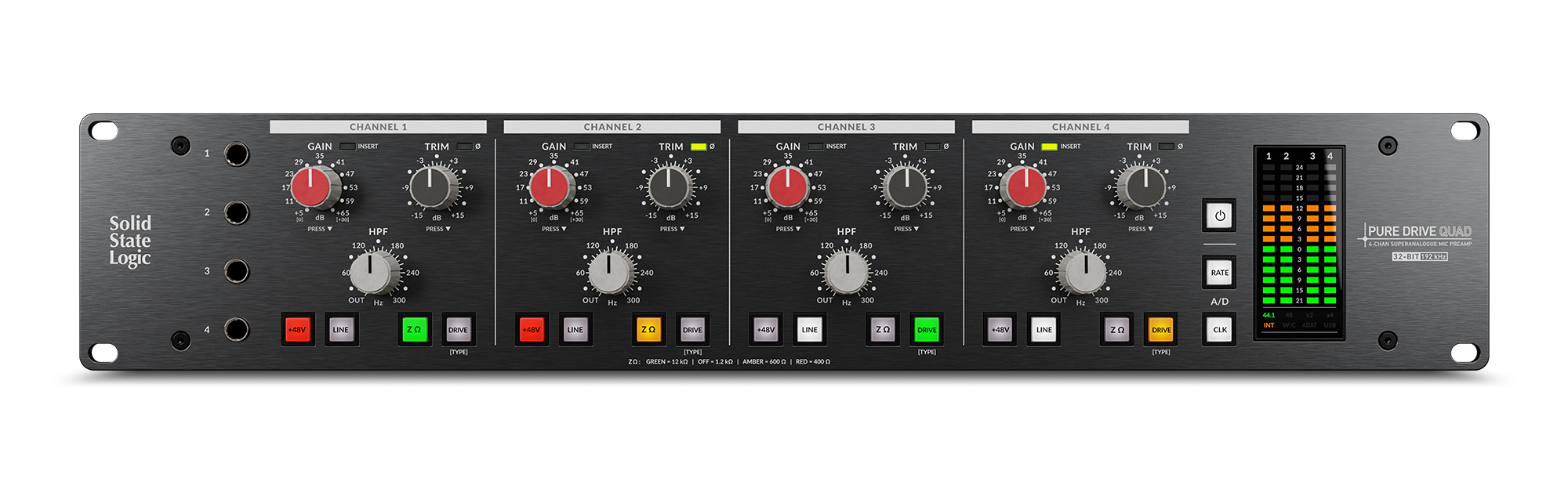
Task: Click the CLK clock source button
Action: coord(1220,330)
